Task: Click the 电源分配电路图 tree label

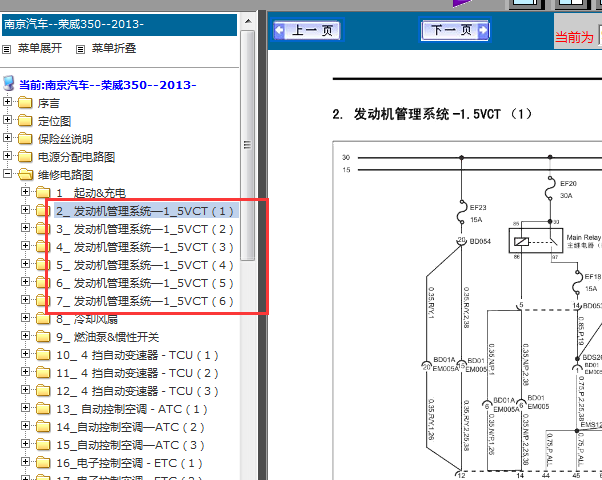Action: pos(76,157)
